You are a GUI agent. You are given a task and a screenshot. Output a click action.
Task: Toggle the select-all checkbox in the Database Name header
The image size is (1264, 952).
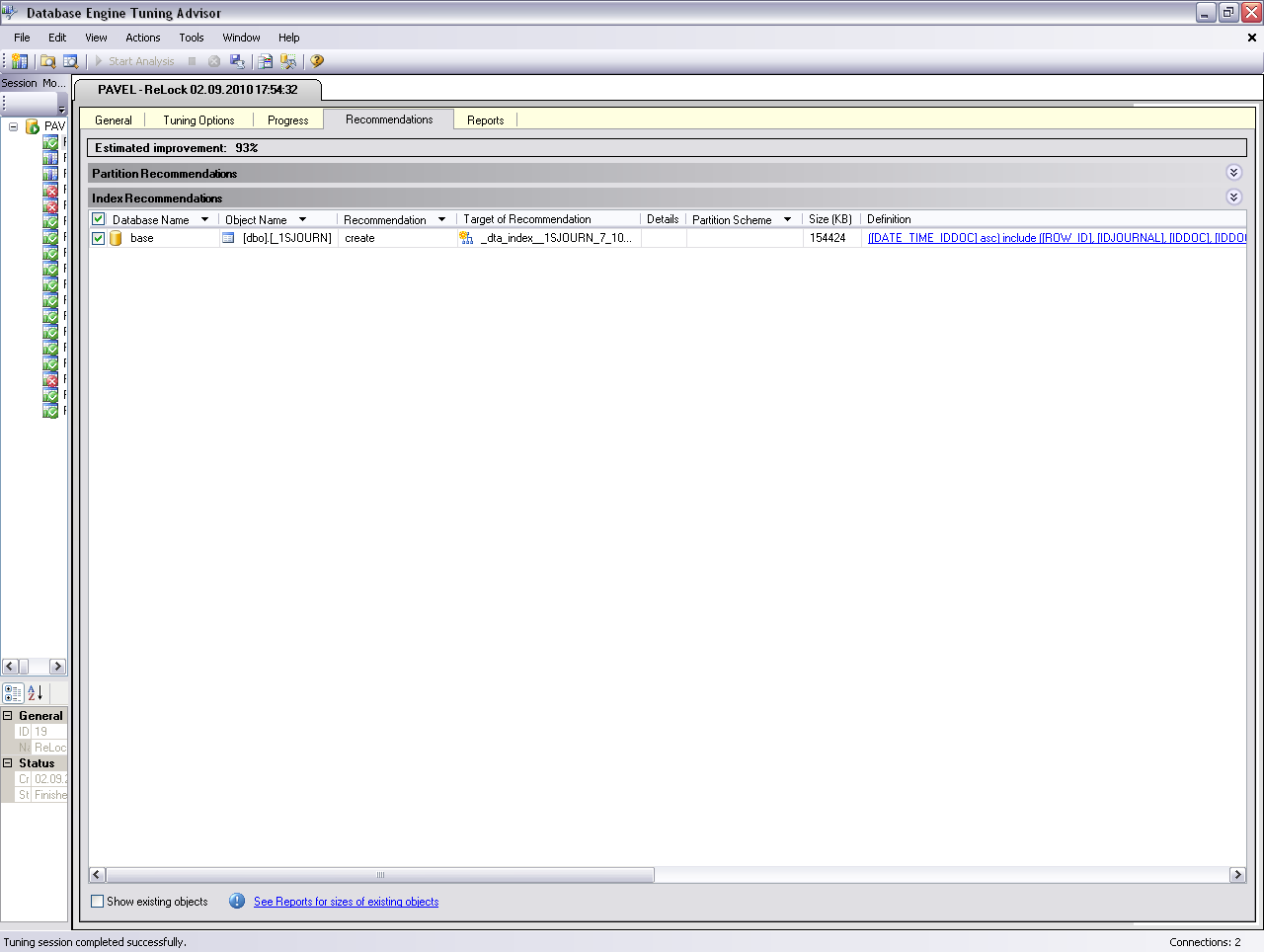(x=99, y=219)
